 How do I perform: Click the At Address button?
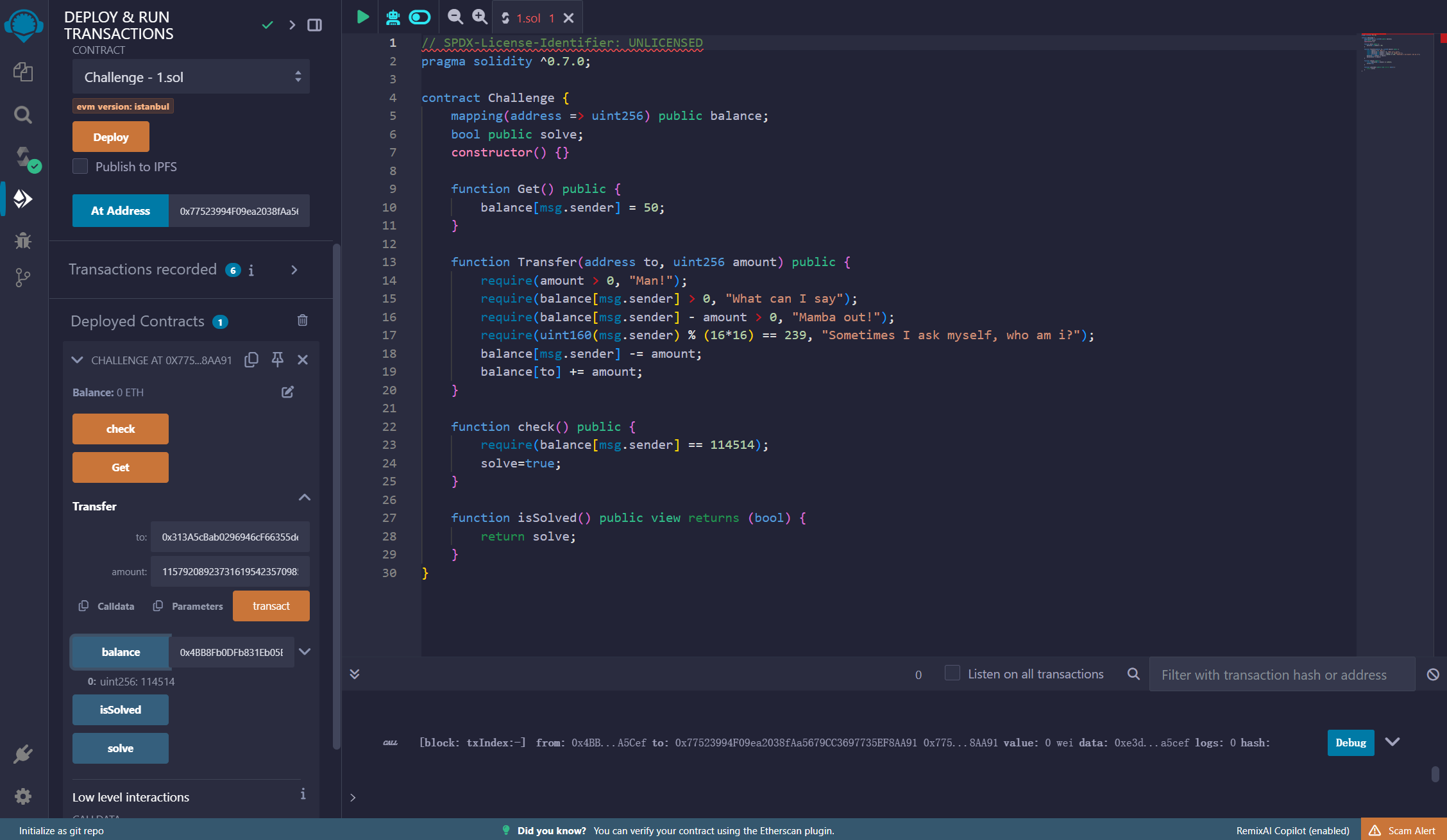[x=121, y=210]
